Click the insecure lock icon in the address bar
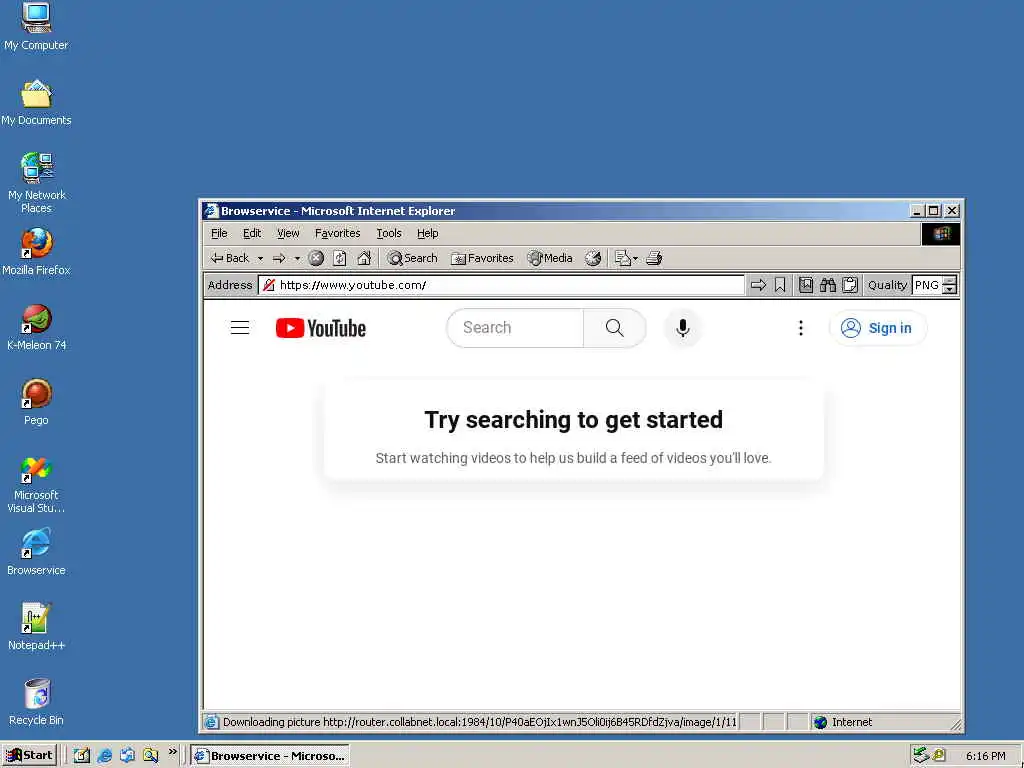The height and width of the screenshot is (768, 1024). click(x=268, y=285)
